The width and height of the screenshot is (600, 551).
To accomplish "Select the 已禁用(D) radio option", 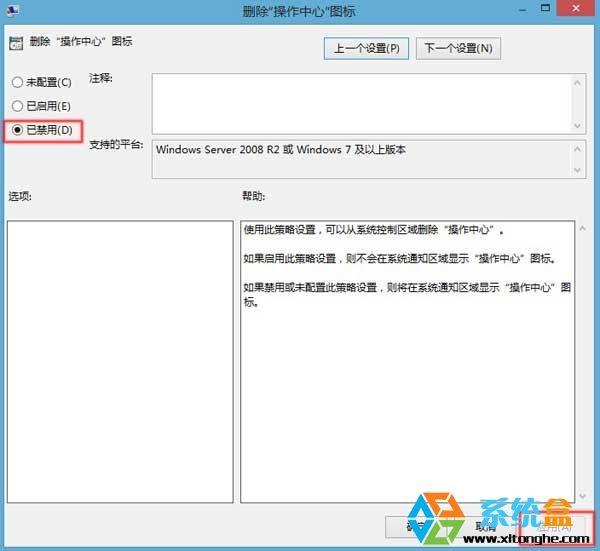I will pyautogui.click(x=42, y=130).
